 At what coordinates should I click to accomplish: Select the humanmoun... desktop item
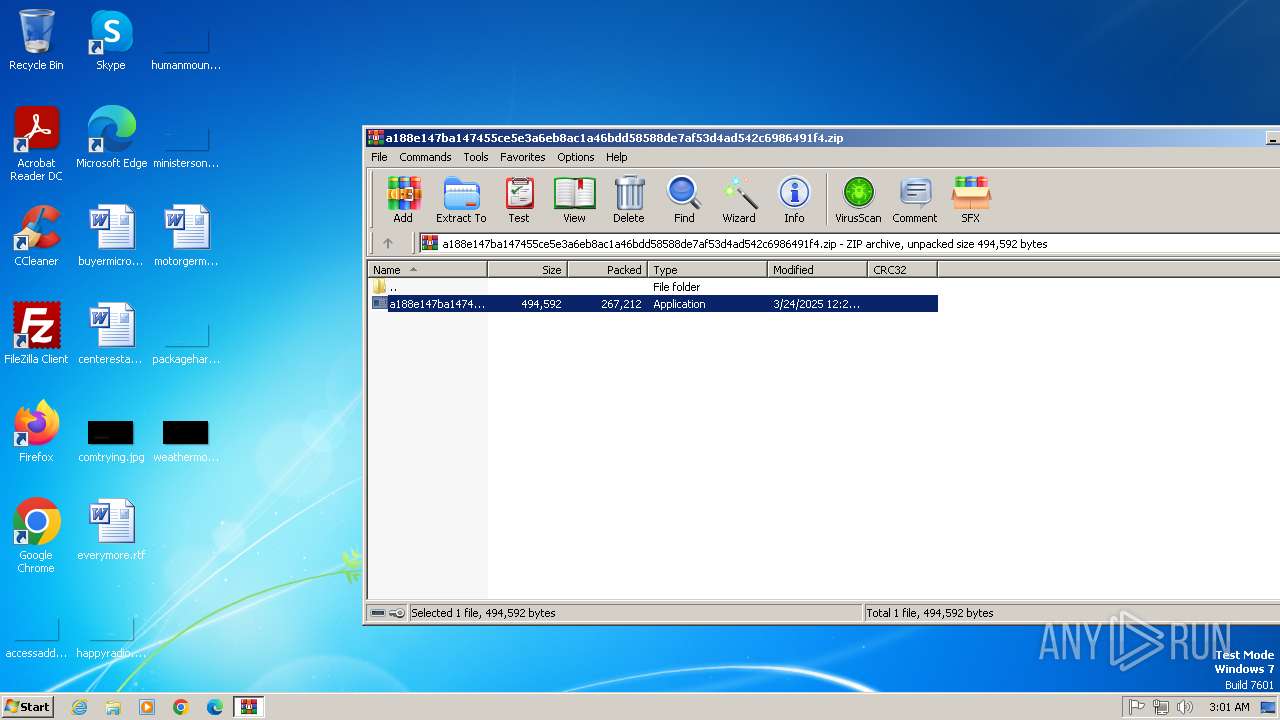pos(186,50)
